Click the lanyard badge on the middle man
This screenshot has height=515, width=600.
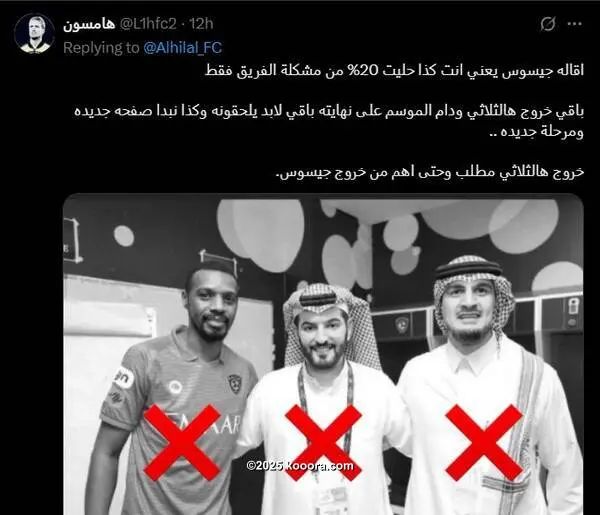[331, 499]
